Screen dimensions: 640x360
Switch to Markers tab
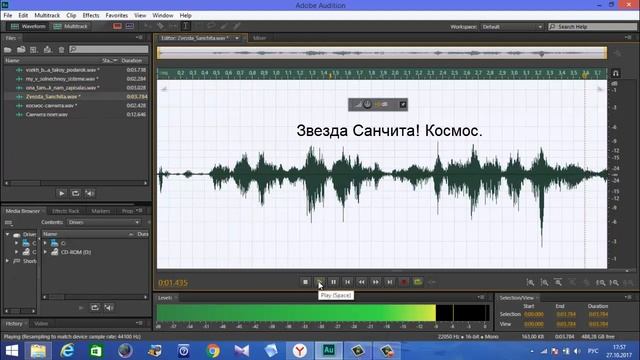pos(101,211)
